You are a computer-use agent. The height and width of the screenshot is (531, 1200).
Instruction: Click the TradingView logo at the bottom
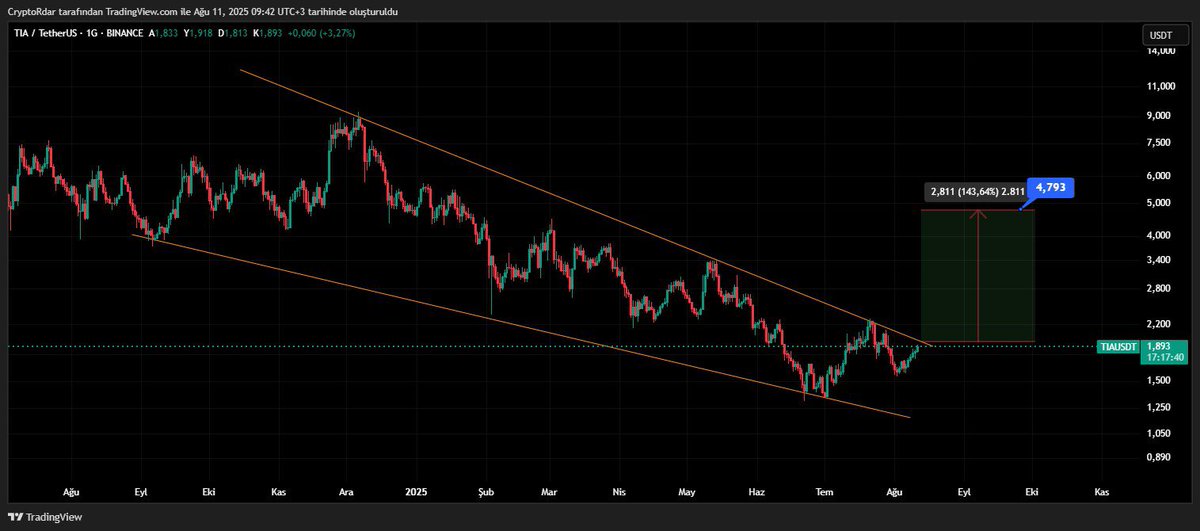44,517
